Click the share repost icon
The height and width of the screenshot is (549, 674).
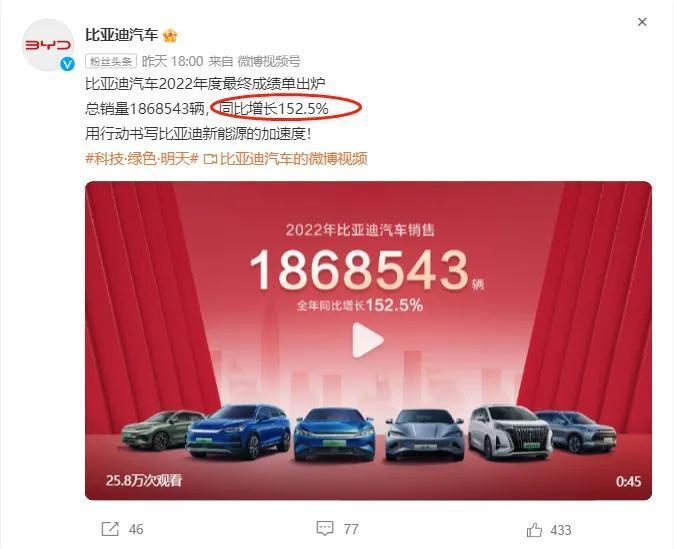point(110,529)
